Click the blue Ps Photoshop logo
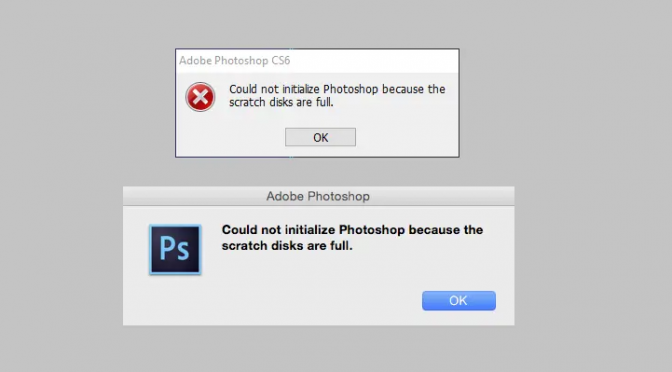The height and width of the screenshot is (372, 672). pos(175,250)
